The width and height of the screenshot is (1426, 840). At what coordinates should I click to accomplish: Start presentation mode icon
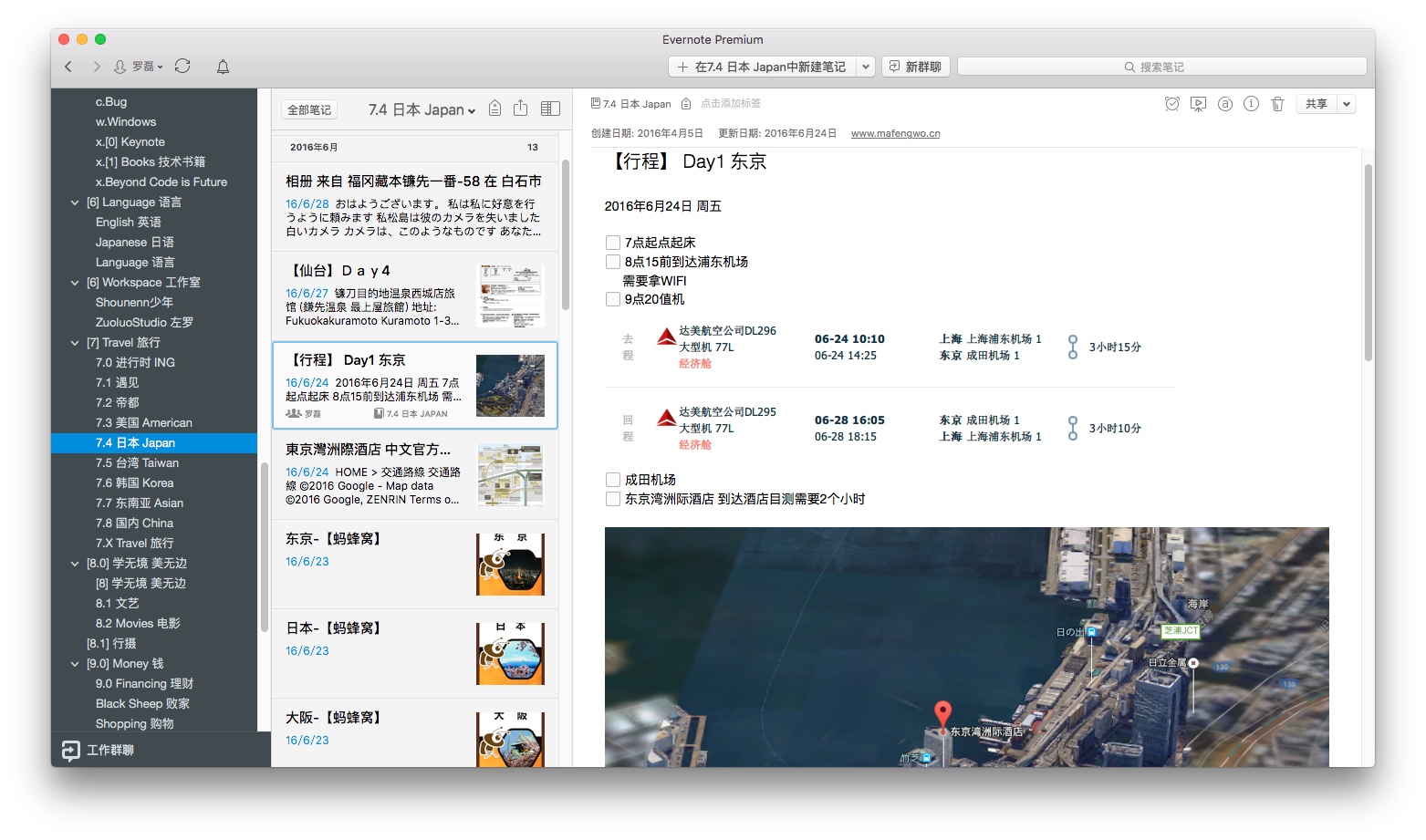[x=1199, y=104]
